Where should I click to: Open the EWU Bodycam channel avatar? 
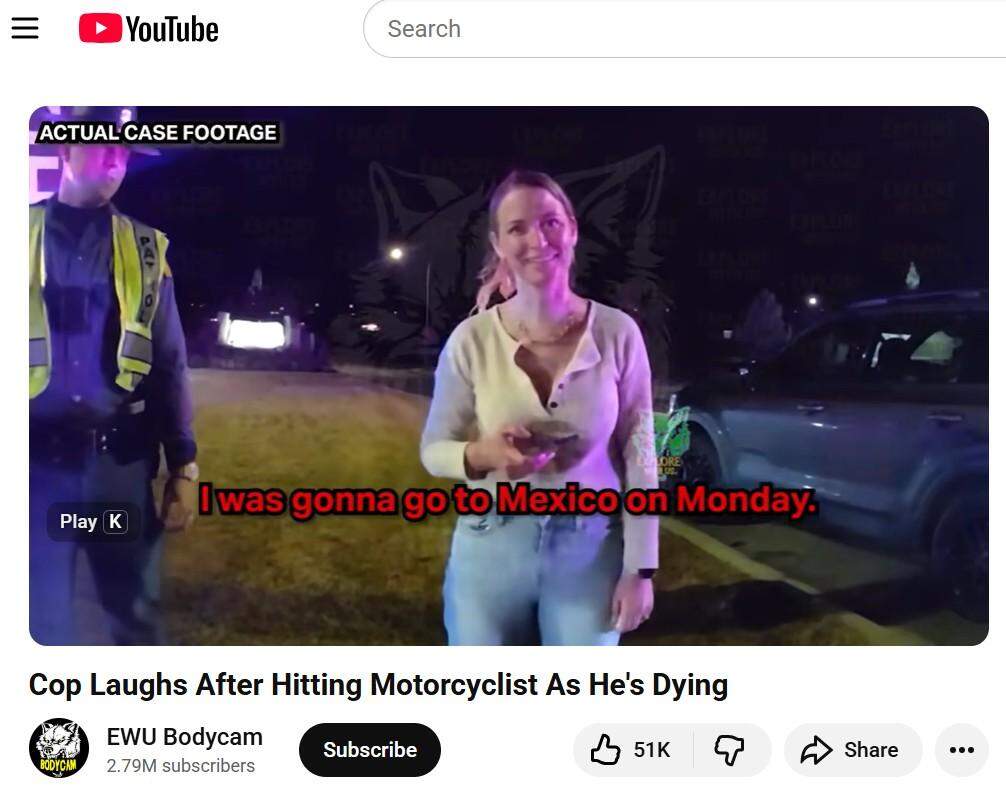(x=59, y=749)
